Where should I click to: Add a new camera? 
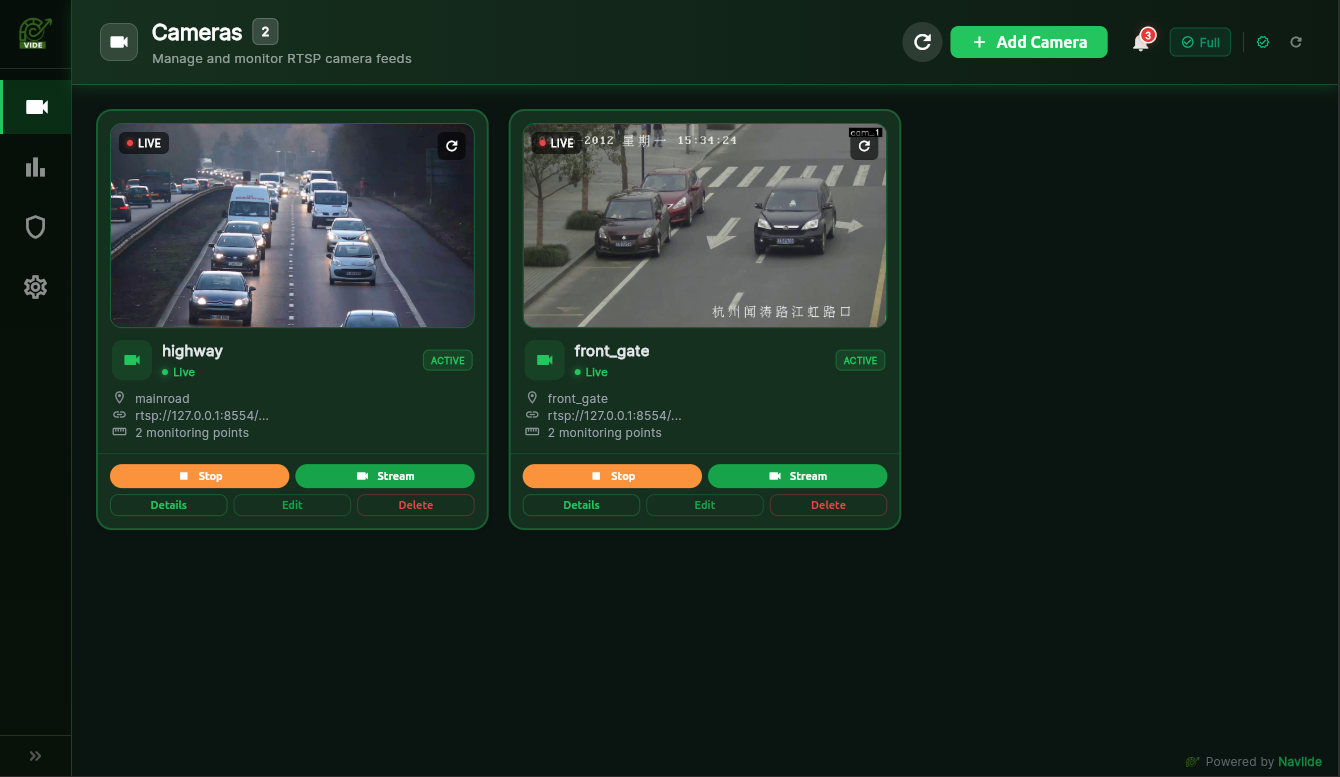click(1028, 42)
